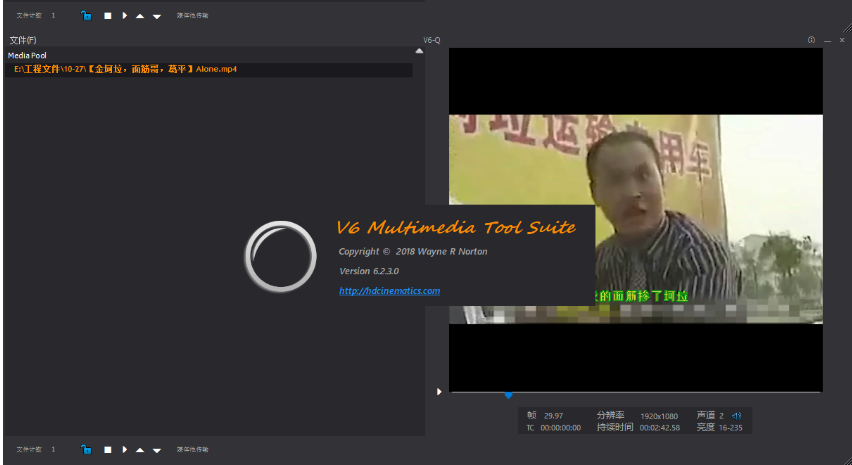Open the hdcinematics.com link
Viewport: 852px width, 465px height.
tap(390, 291)
